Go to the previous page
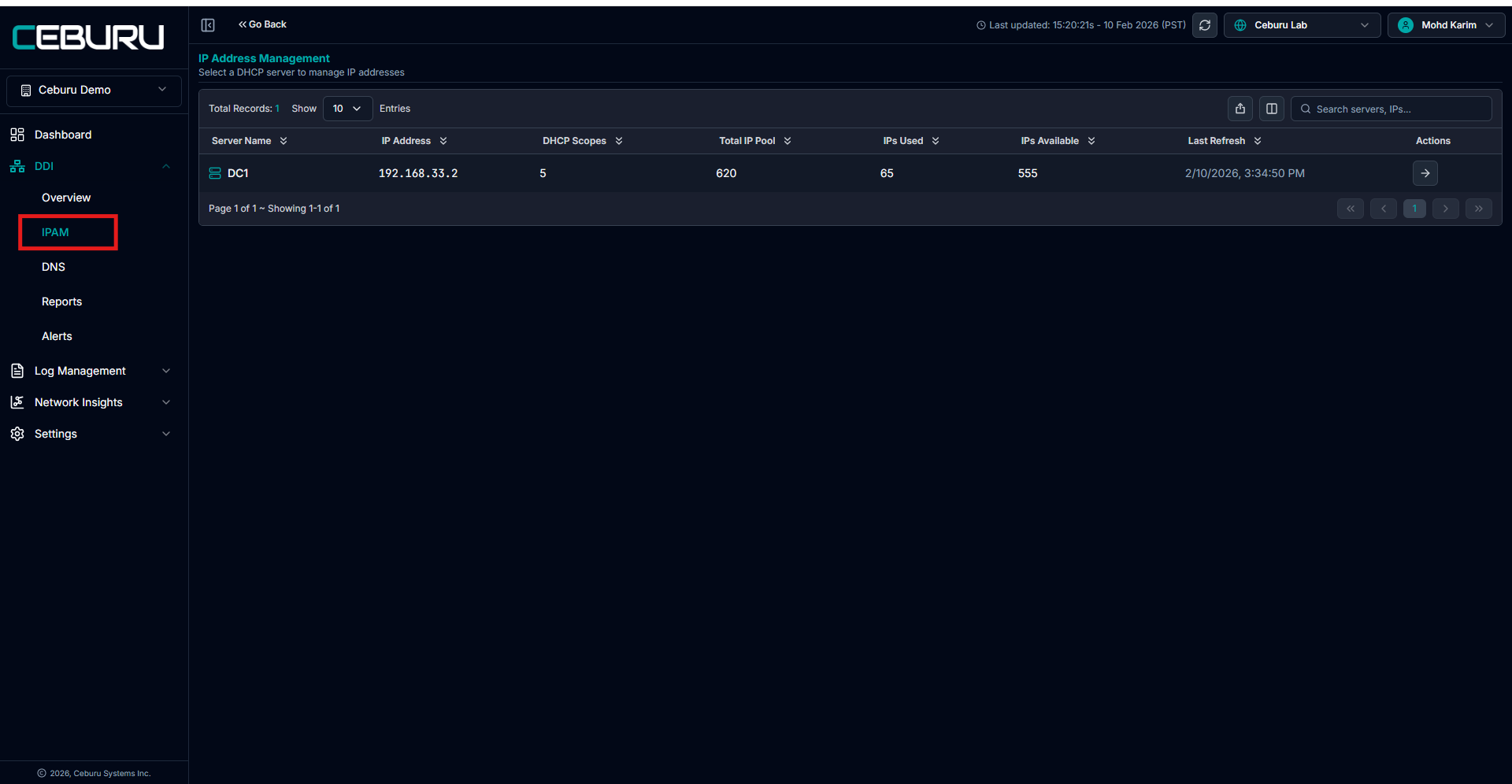1512x784 pixels. click(1384, 209)
